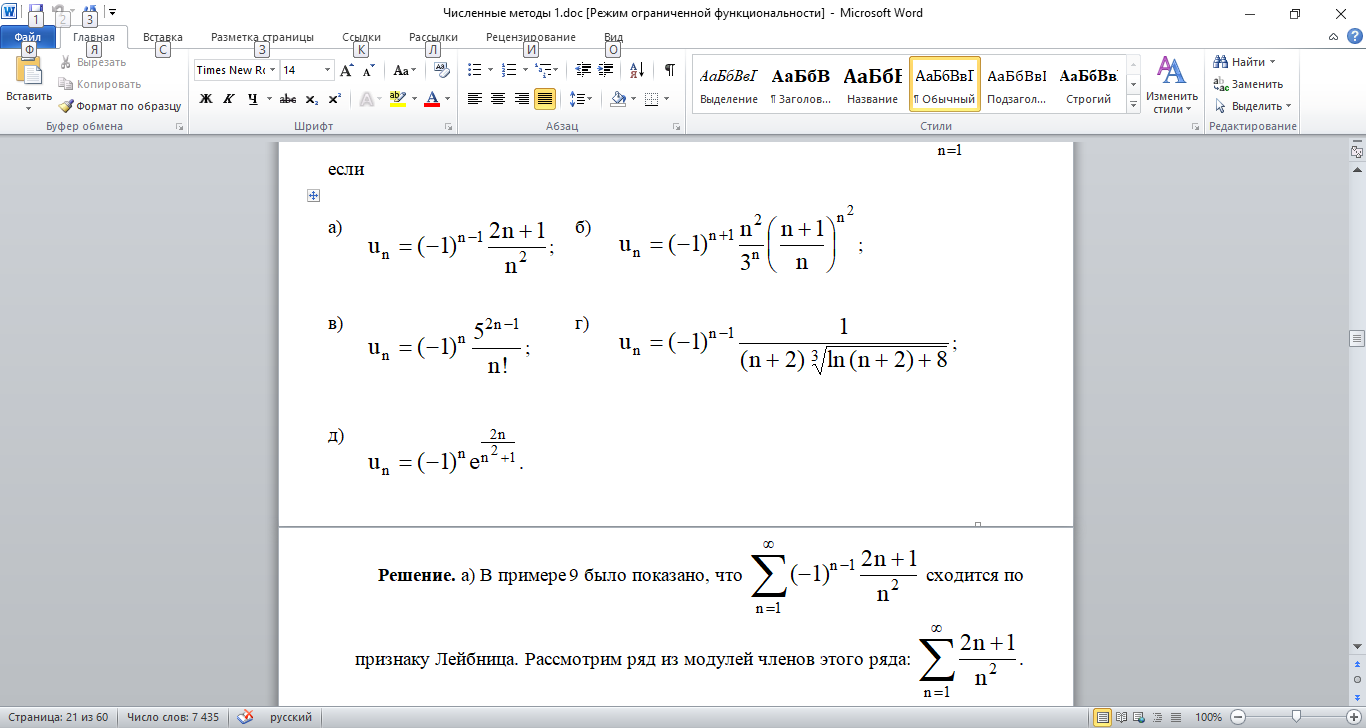This screenshot has width=1366, height=728.
Task: Click the numbered list icon
Action: (x=508, y=70)
